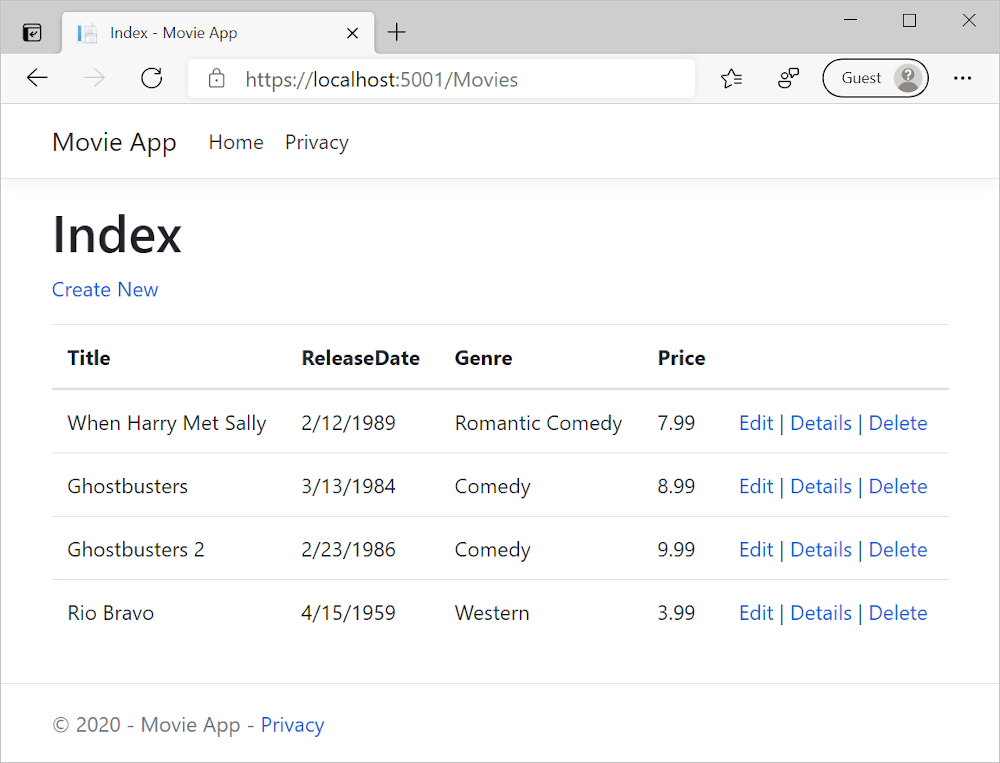Open the Privacy link in the footer
This screenshot has height=763, width=1000.
pyautogui.click(x=292, y=724)
